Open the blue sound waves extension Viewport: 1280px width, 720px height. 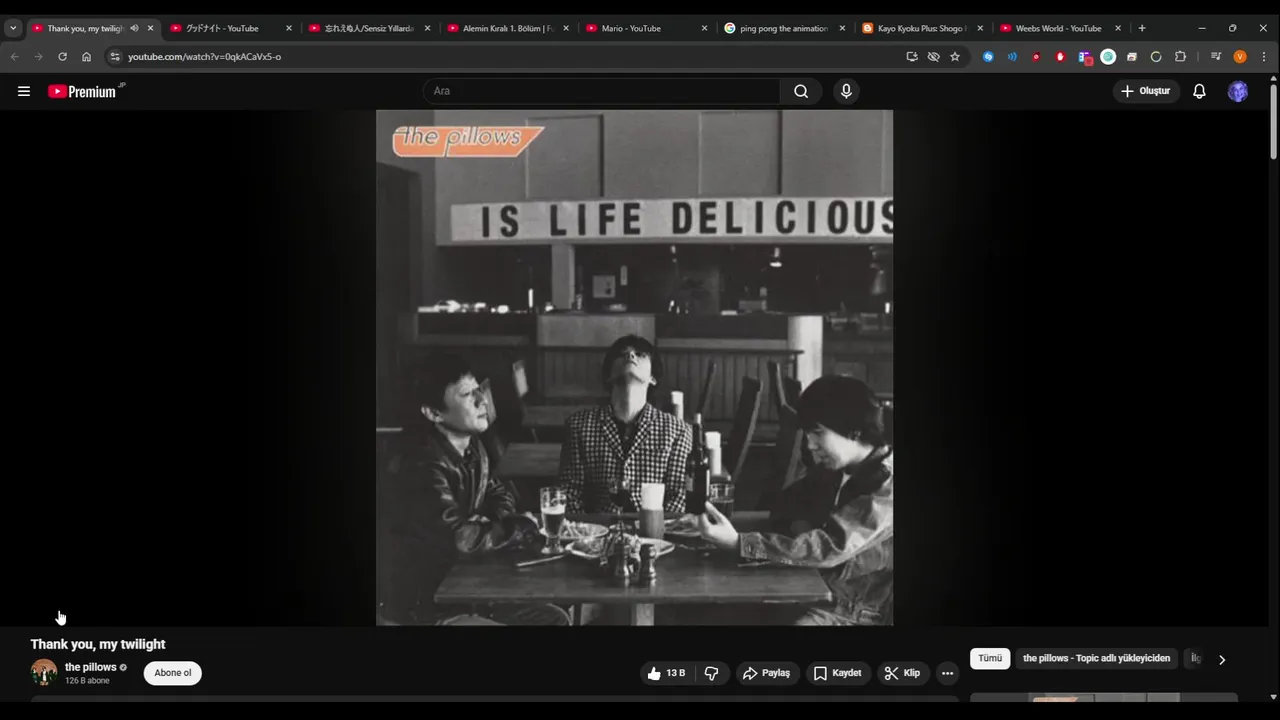[x=1012, y=57]
